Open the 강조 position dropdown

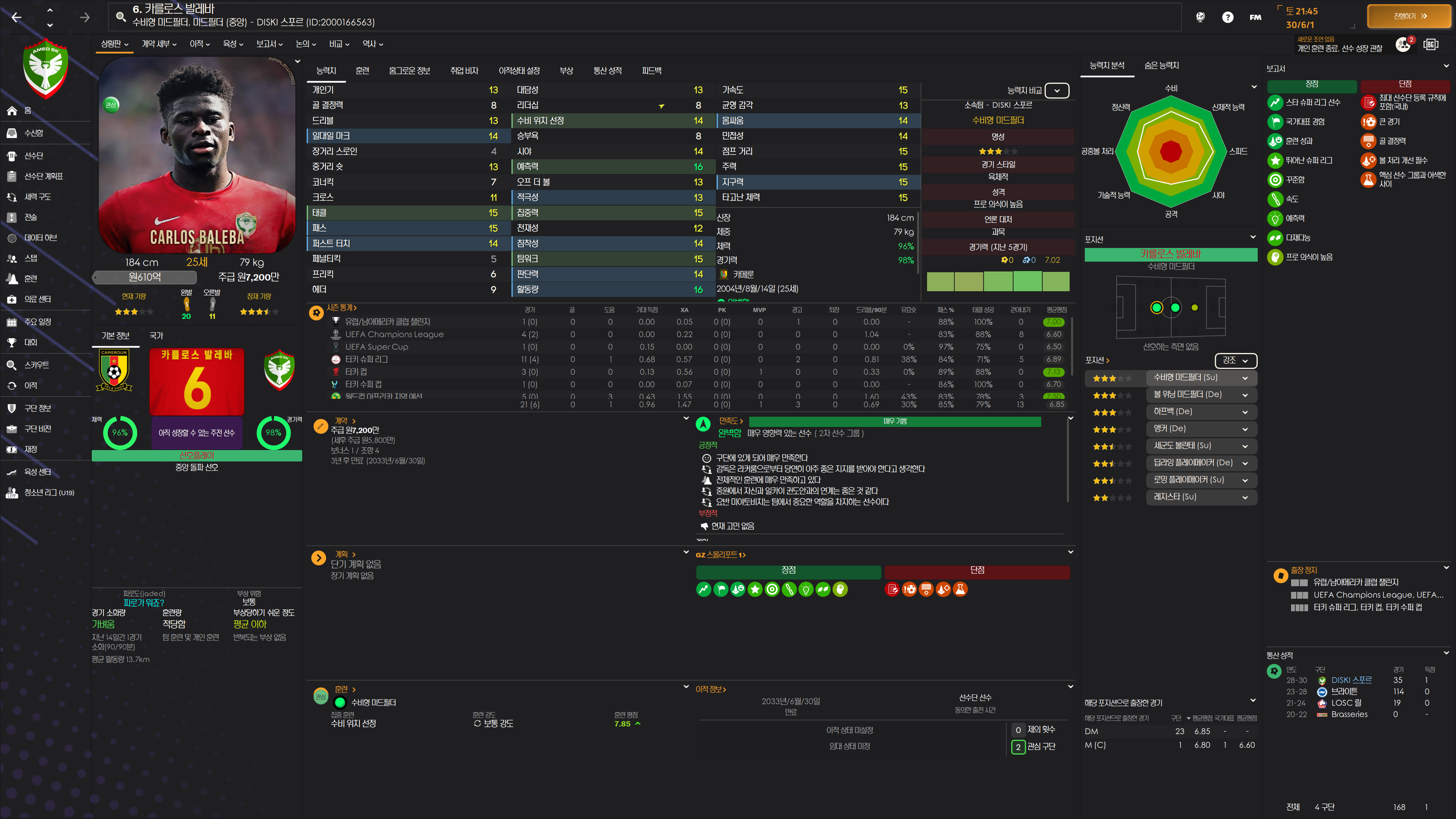1236,360
